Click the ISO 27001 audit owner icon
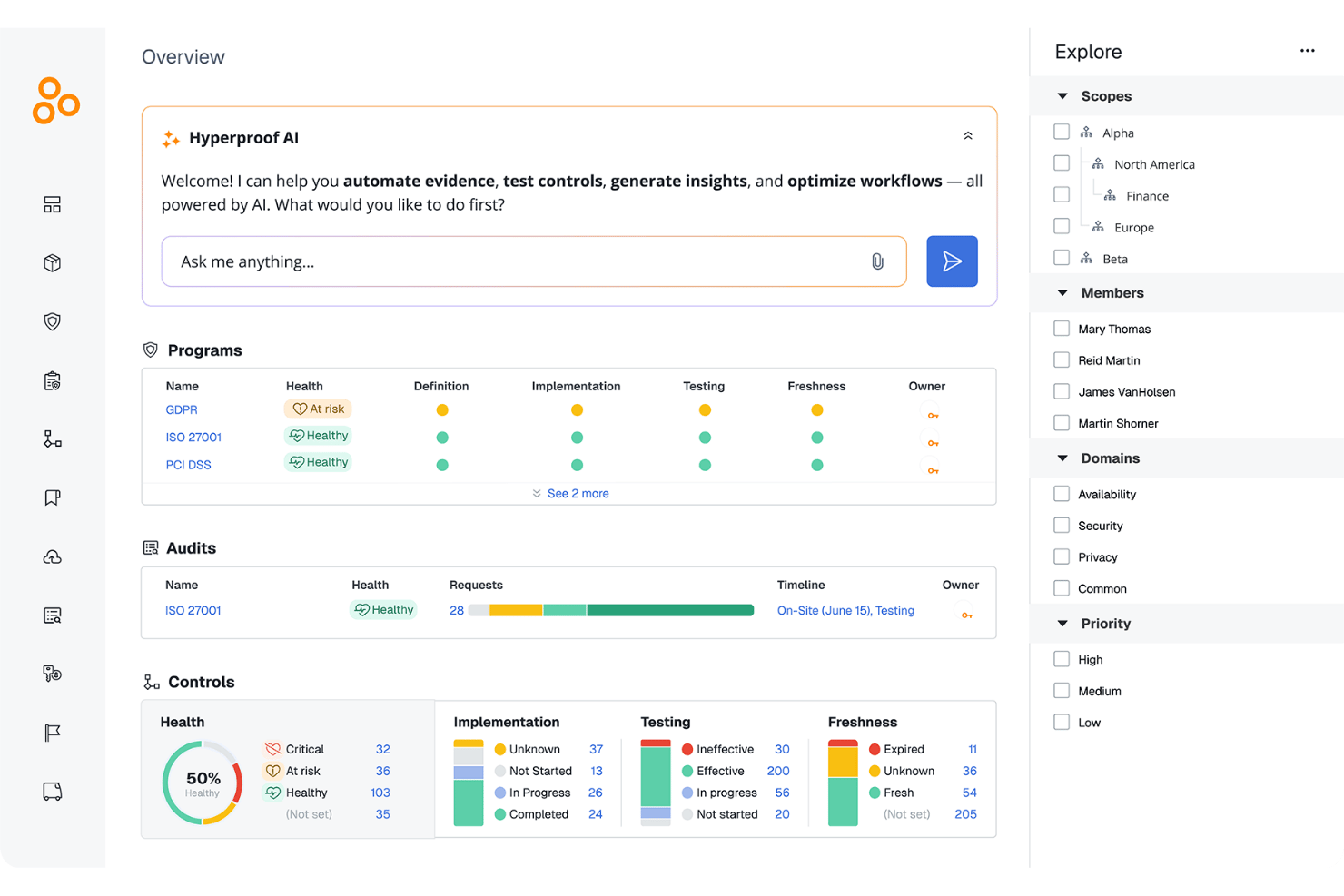The width and height of the screenshot is (1344, 896). [967, 615]
